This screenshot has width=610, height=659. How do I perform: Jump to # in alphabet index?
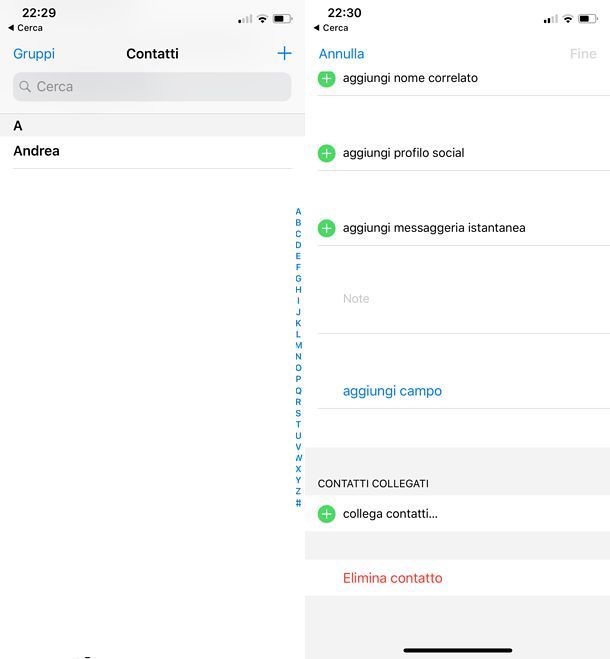point(298,503)
